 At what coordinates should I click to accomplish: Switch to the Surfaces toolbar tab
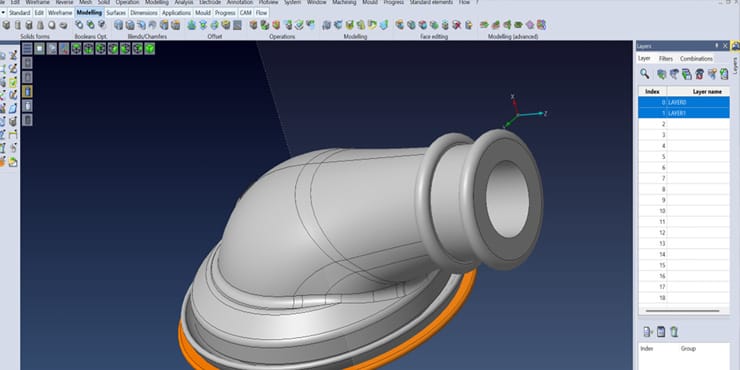point(116,13)
